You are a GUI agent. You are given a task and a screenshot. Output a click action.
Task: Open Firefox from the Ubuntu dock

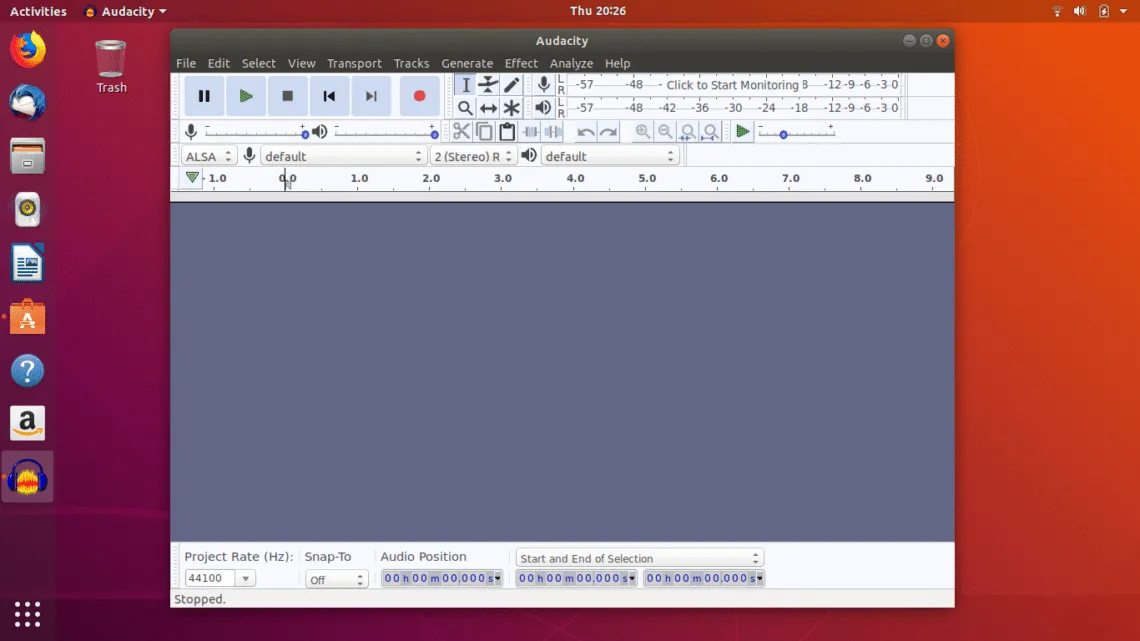coord(27,50)
